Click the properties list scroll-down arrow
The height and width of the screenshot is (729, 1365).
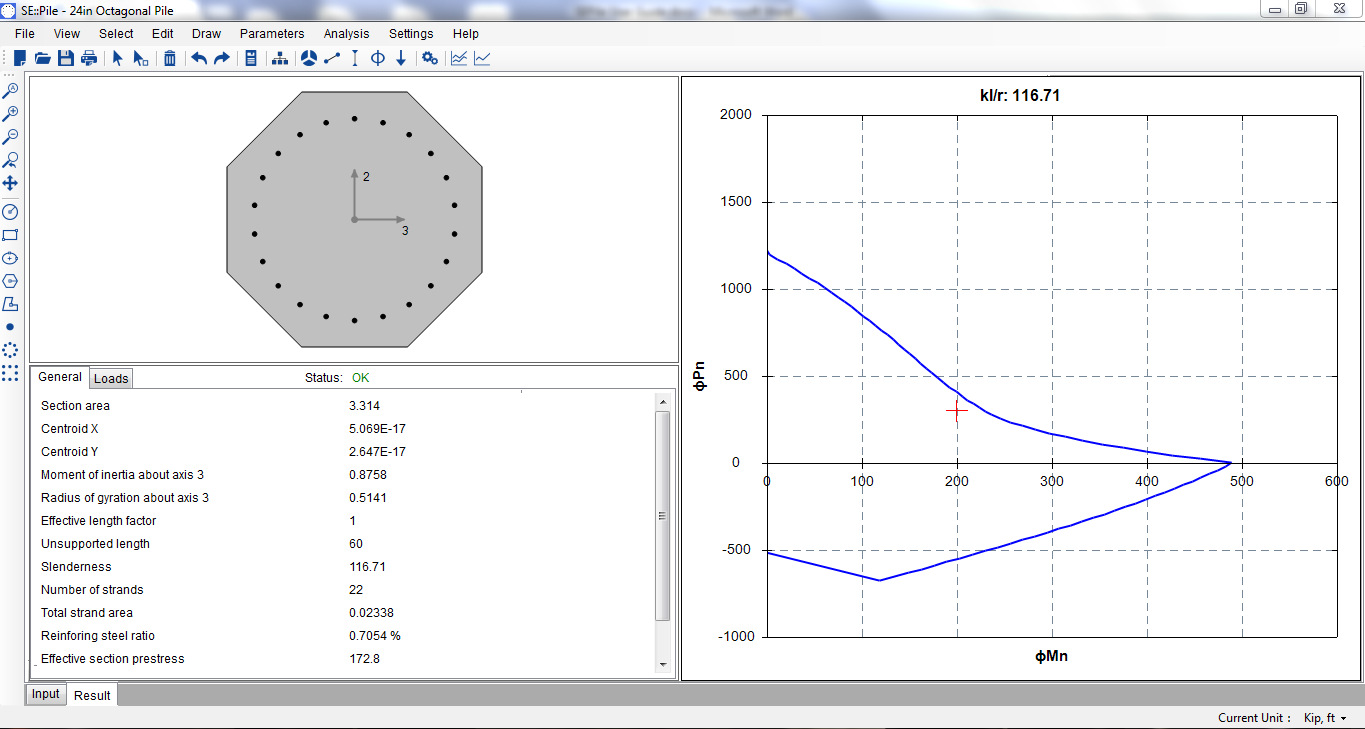point(662,664)
